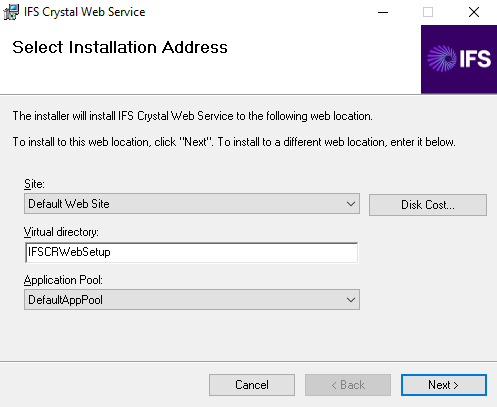The width and height of the screenshot is (497, 407).
Task: Click the text starting 'To install to this web location'
Action: (x=234, y=142)
